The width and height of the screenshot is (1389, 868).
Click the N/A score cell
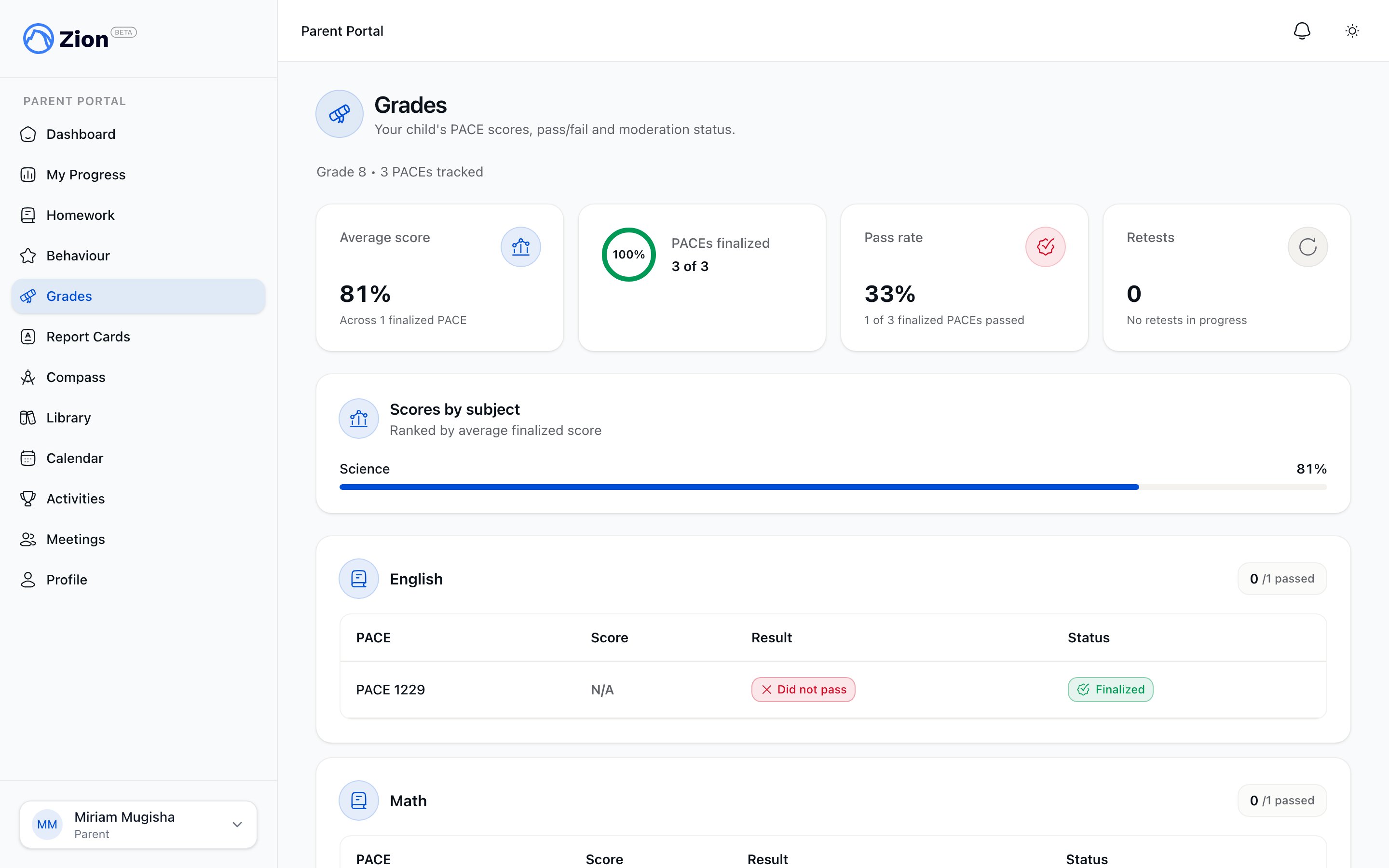point(602,690)
